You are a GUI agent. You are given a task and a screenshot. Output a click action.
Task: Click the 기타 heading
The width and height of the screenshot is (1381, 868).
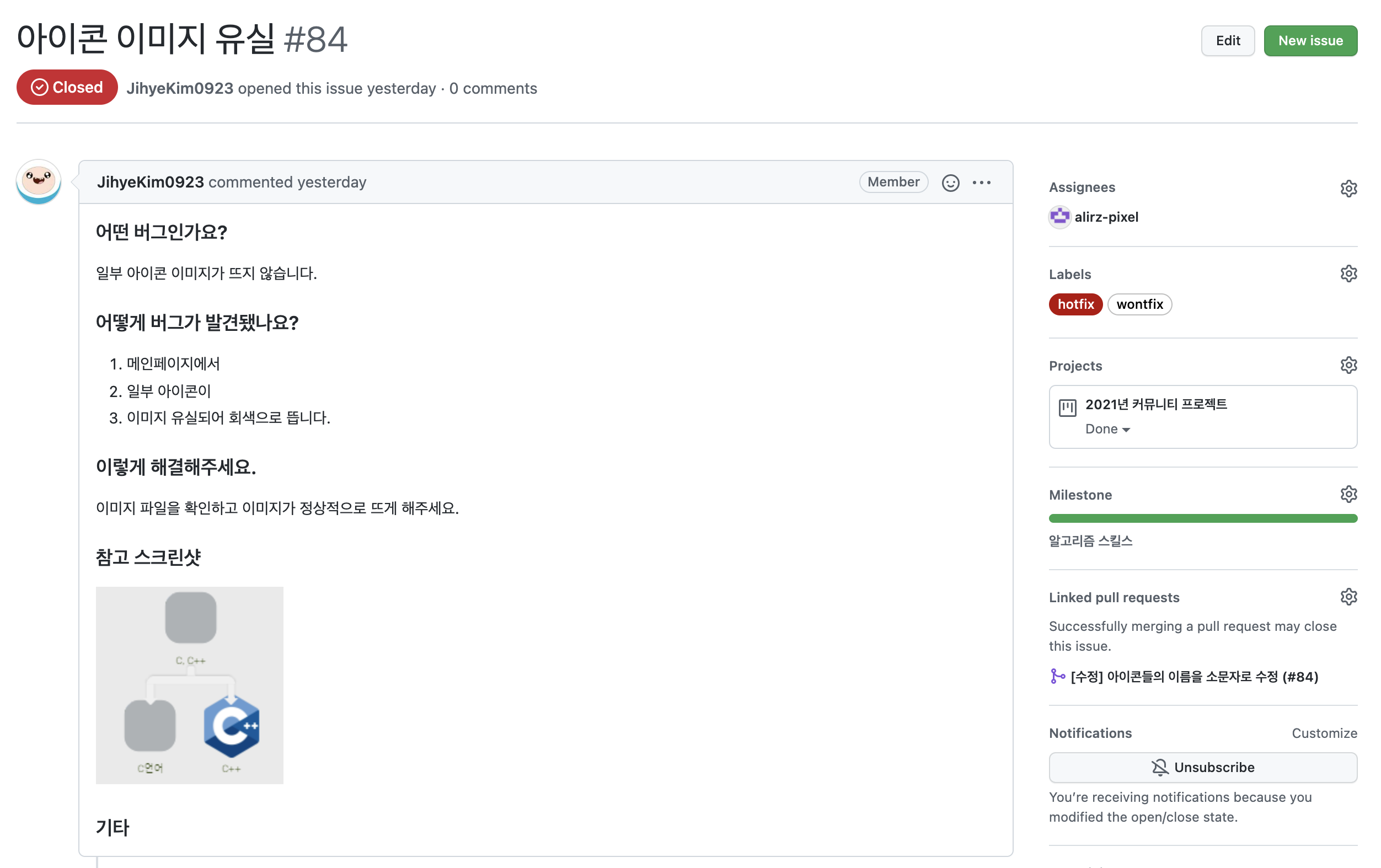113,827
